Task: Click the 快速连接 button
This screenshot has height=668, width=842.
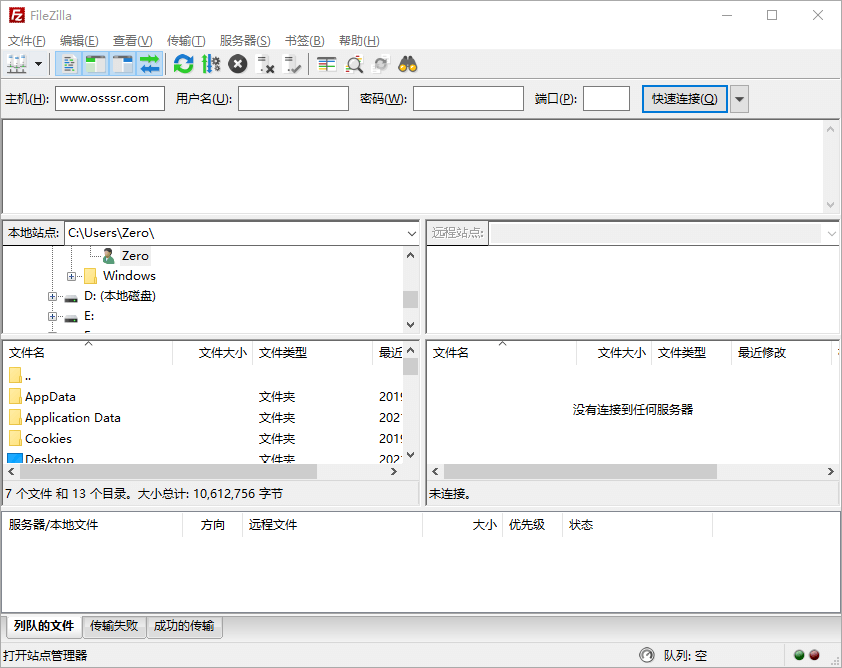Action: (684, 98)
